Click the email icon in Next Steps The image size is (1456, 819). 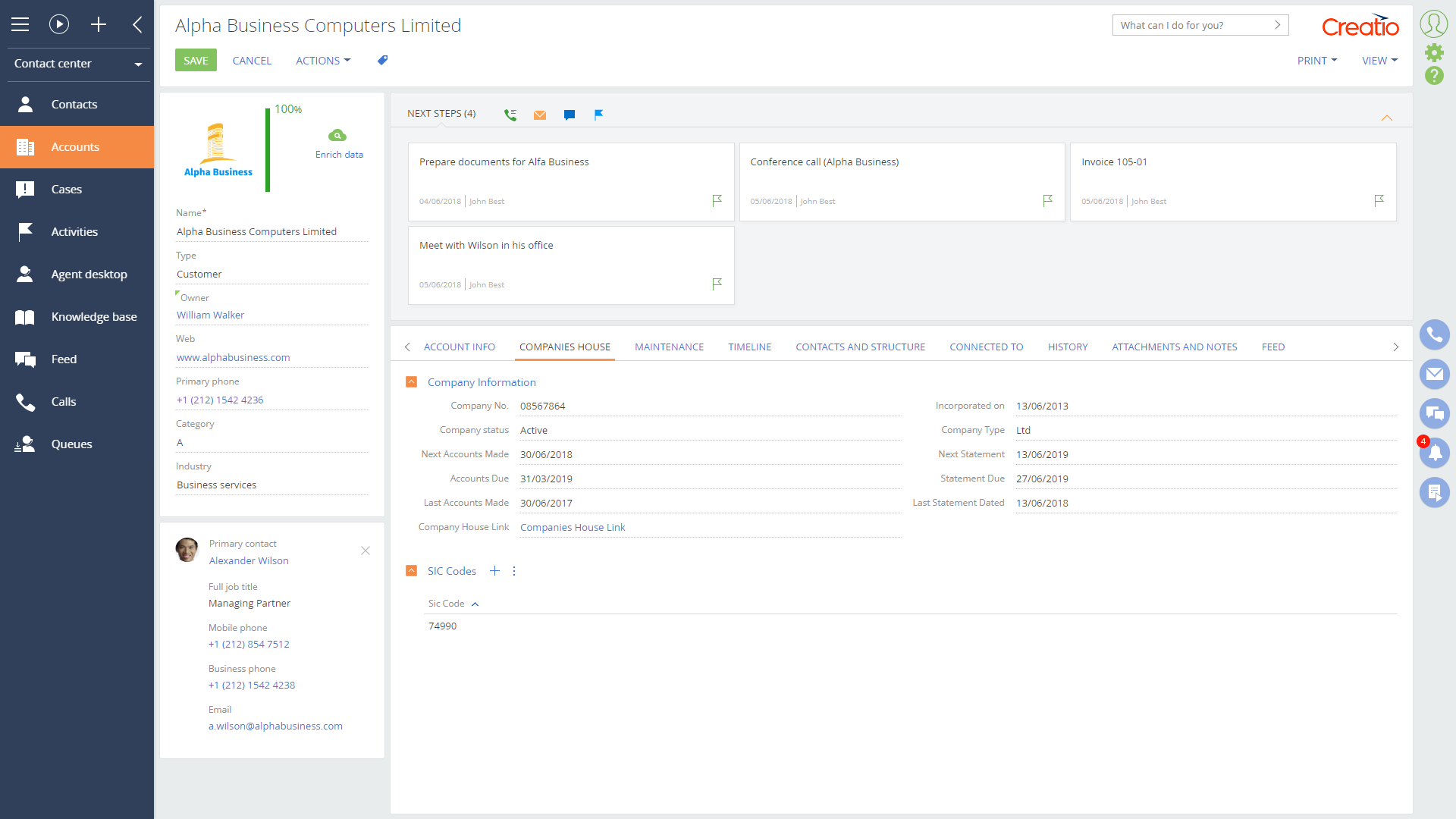[x=540, y=115]
